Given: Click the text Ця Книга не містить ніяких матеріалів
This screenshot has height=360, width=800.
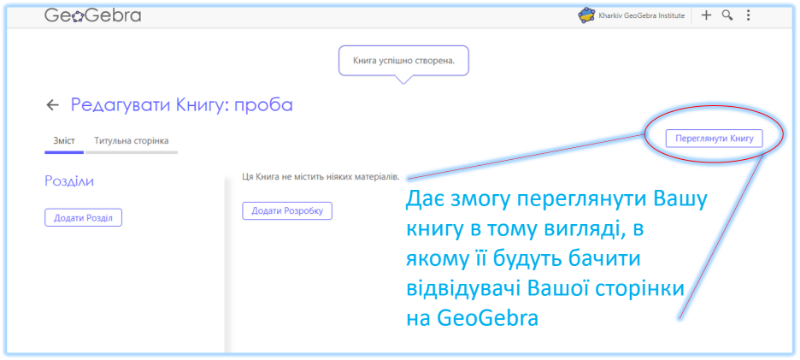Looking at the screenshot, I should pyautogui.click(x=320, y=177).
